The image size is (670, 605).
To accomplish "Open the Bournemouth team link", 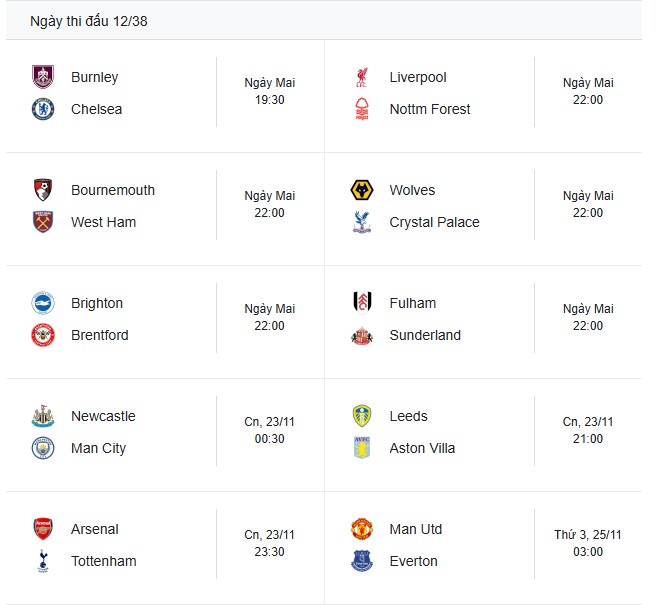I will [x=113, y=190].
